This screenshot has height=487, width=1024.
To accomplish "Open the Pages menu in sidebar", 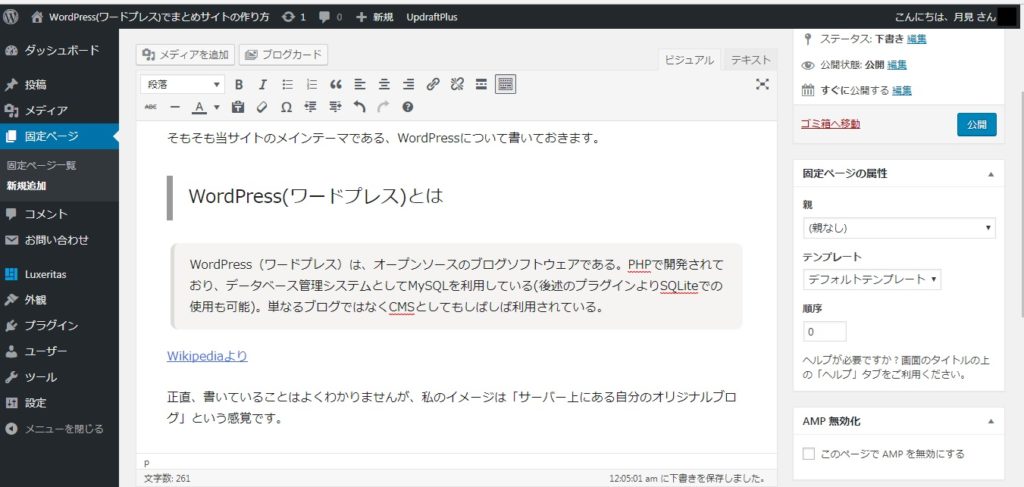I will click(x=59, y=136).
